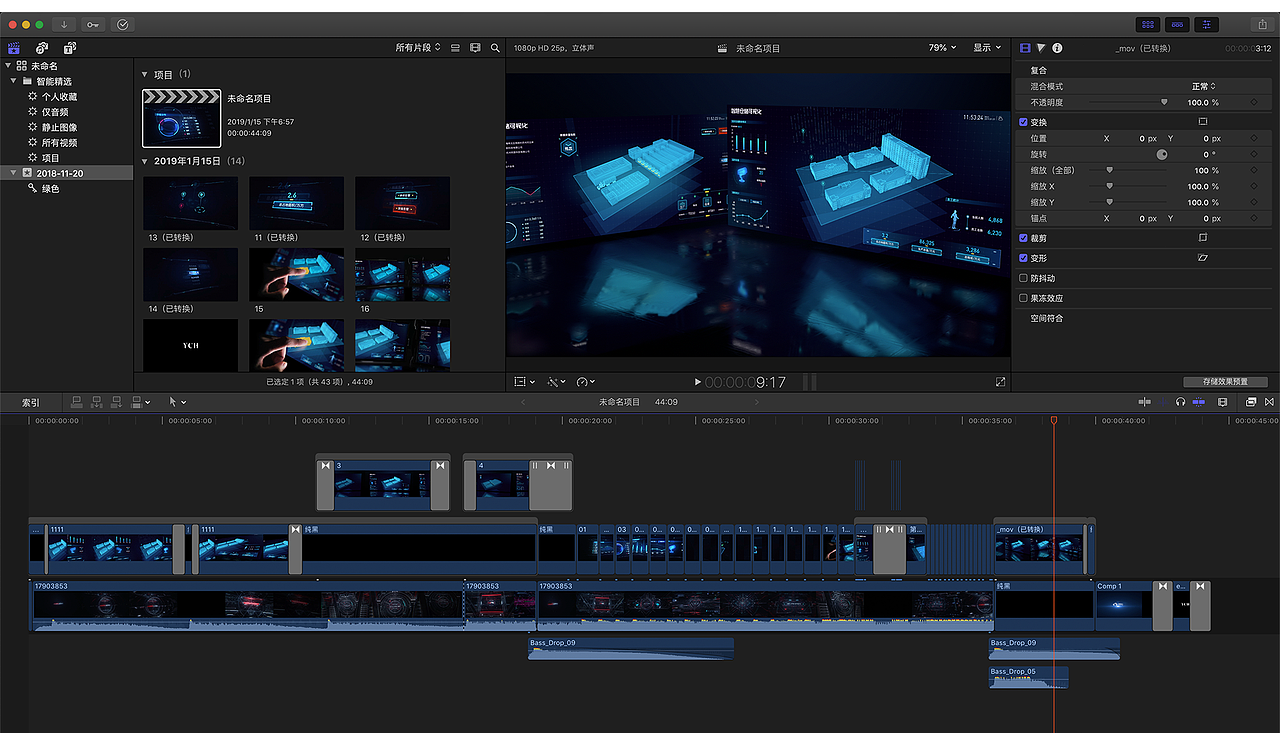The height and width of the screenshot is (733, 1280).
Task: Enable the 防抖动 stabilization checkbox
Action: pyautogui.click(x=1023, y=278)
